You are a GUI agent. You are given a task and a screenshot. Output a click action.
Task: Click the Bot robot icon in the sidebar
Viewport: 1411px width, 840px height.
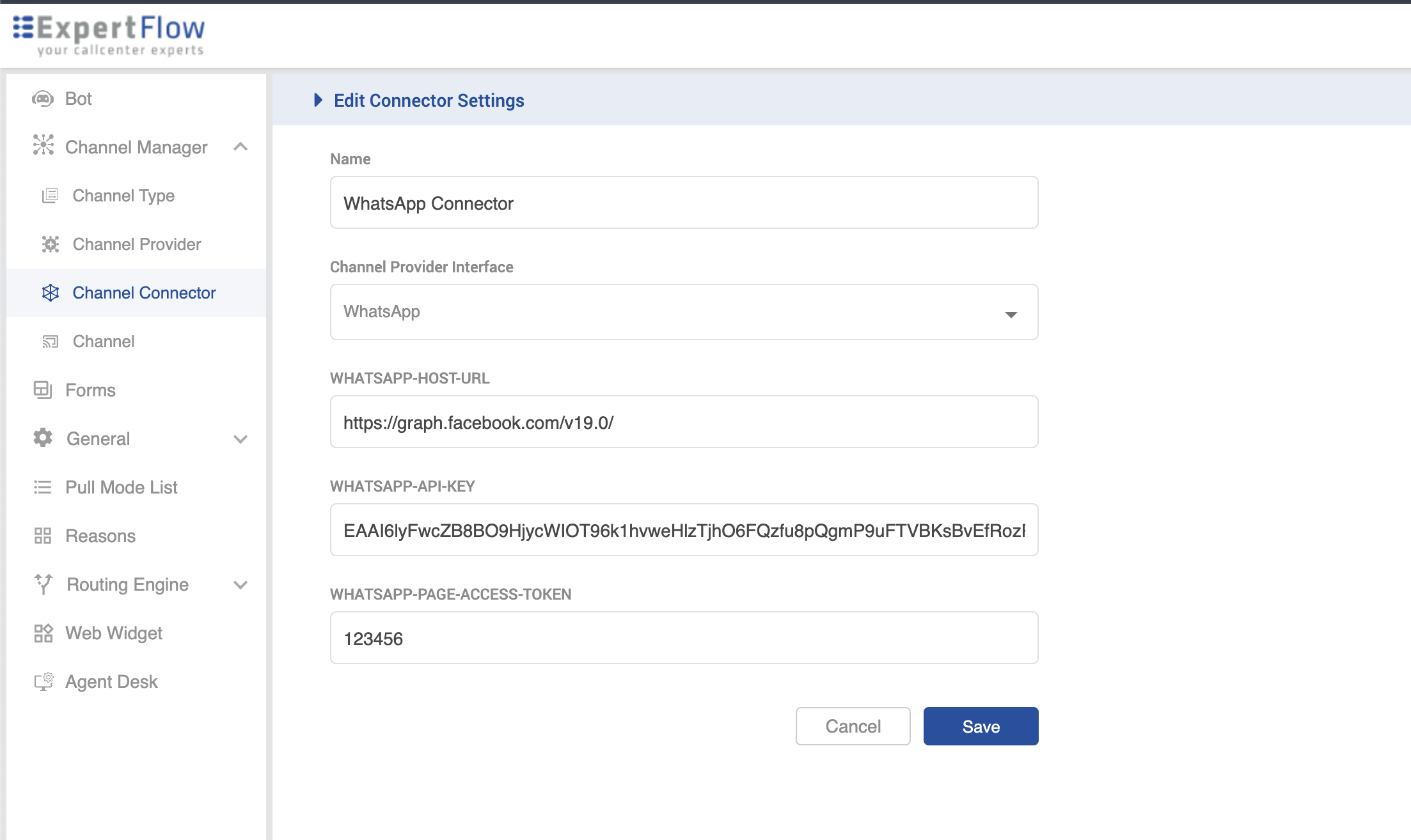pyautogui.click(x=43, y=98)
